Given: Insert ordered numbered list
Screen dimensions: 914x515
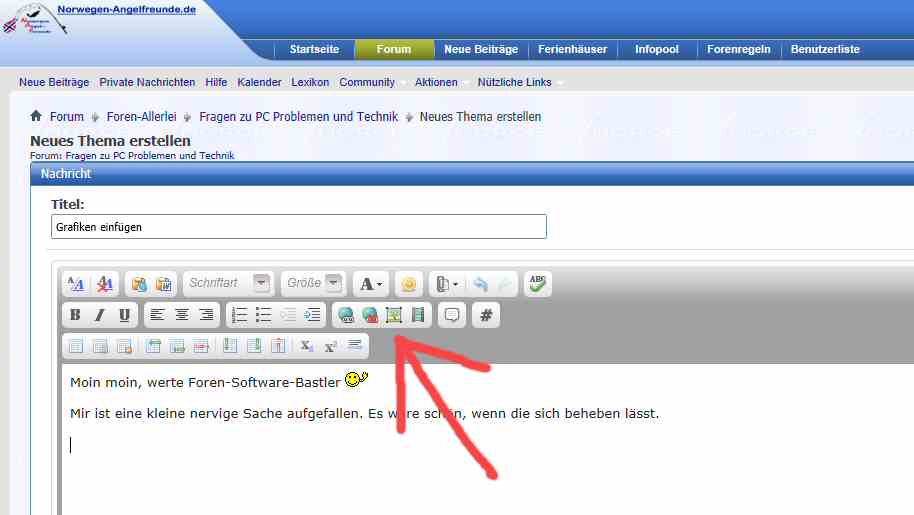Looking at the screenshot, I should click(239, 315).
